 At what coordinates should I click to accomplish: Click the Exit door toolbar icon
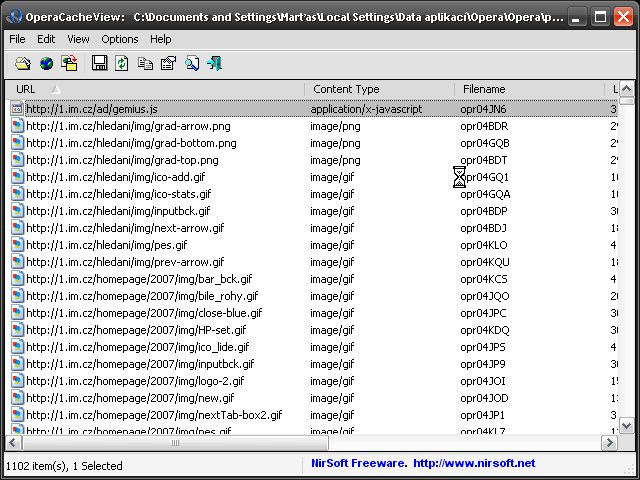[215, 63]
